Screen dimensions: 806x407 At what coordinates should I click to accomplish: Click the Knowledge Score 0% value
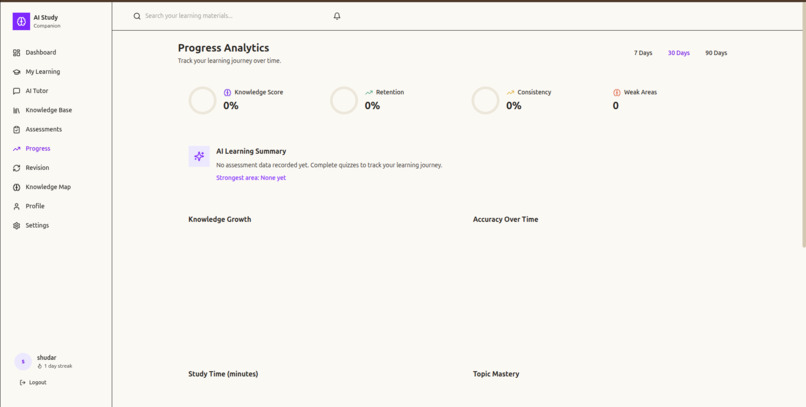231,106
